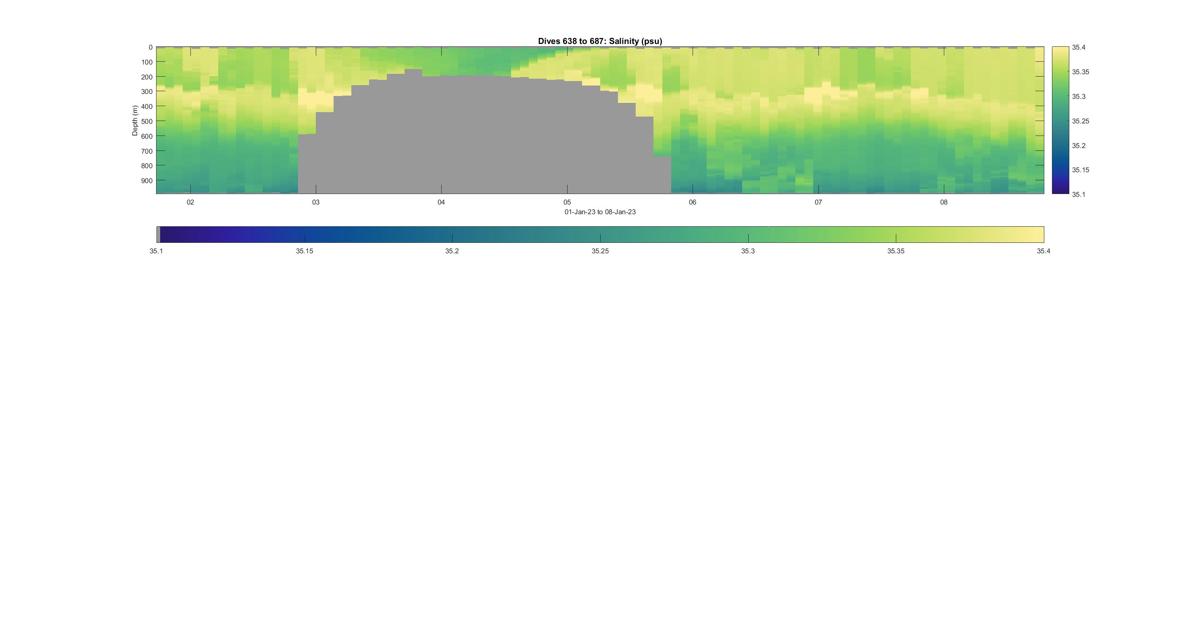Select date tick label '05'

click(x=567, y=202)
